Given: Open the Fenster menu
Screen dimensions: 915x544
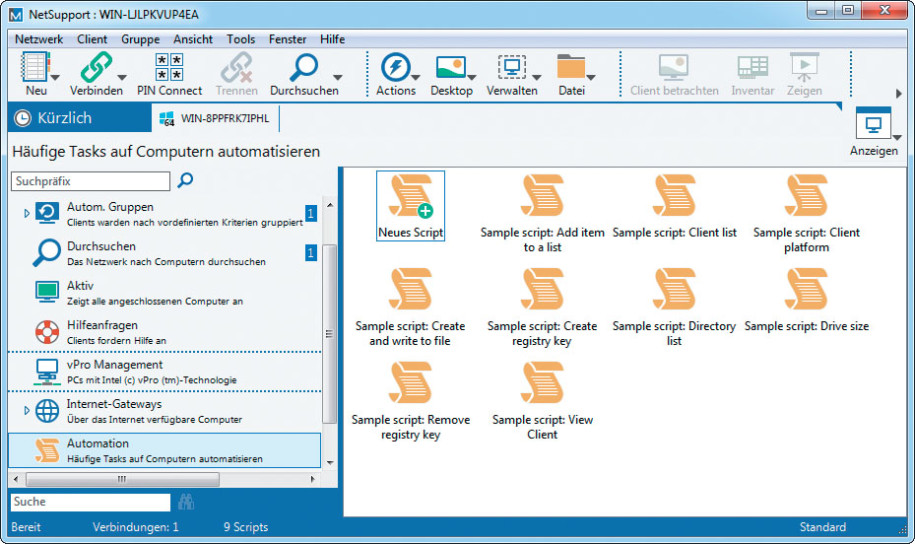Looking at the screenshot, I should [x=287, y=39].
